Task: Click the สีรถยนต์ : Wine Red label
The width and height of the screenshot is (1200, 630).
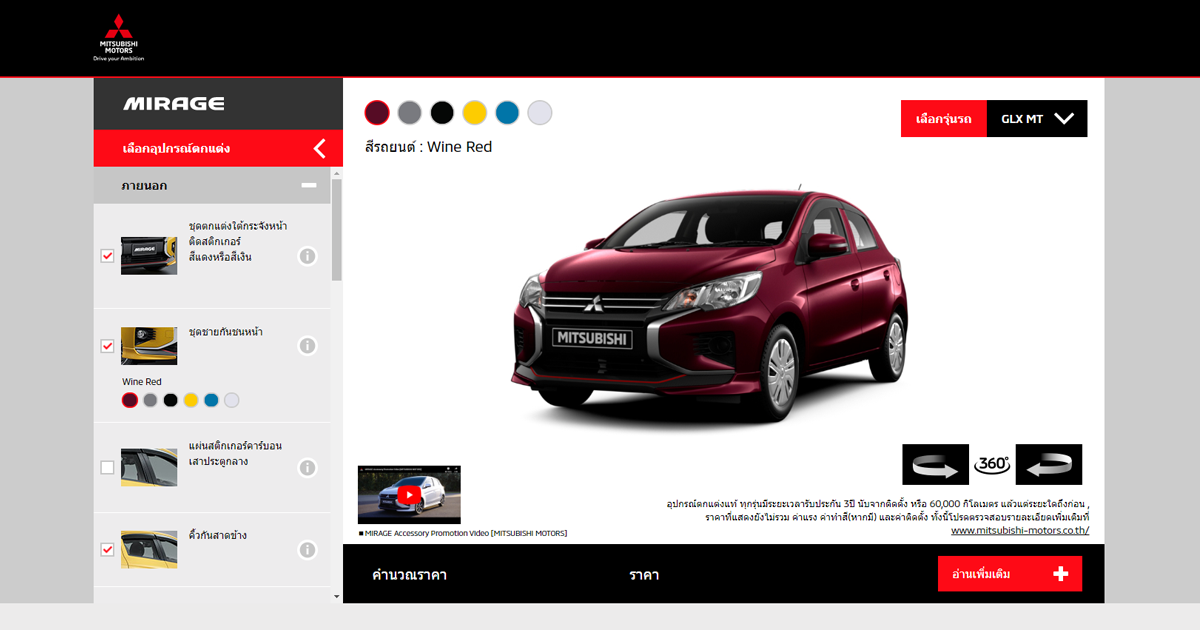Action: click(429, 147)
